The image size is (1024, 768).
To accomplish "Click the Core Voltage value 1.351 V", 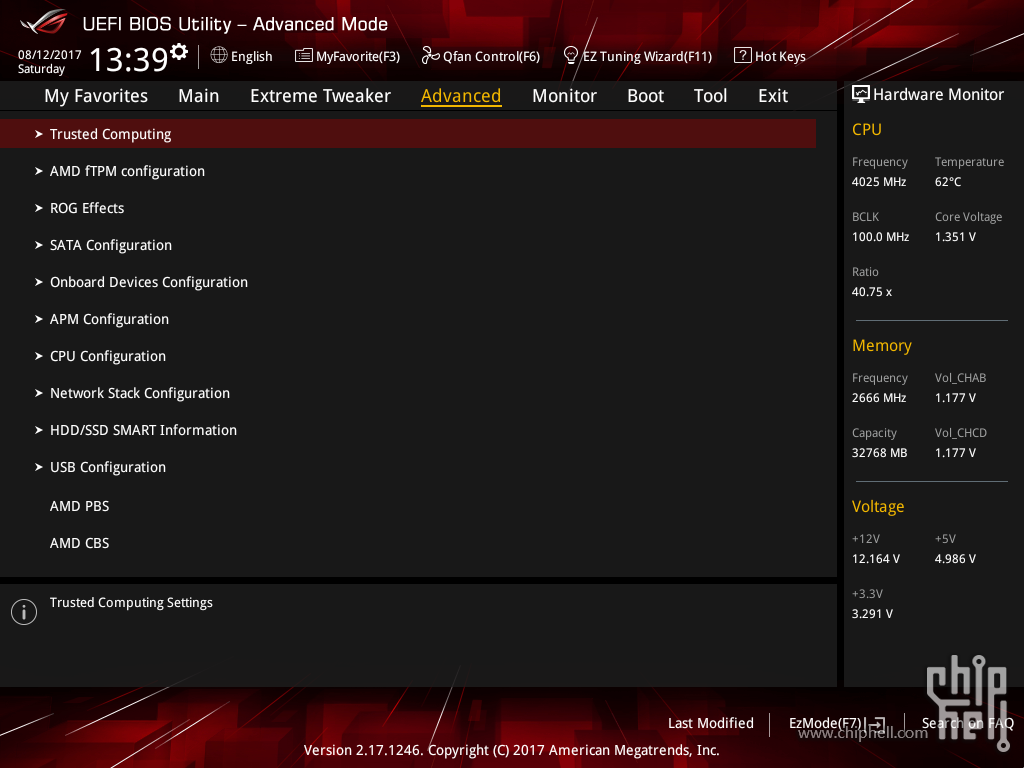I will [955, 237].
